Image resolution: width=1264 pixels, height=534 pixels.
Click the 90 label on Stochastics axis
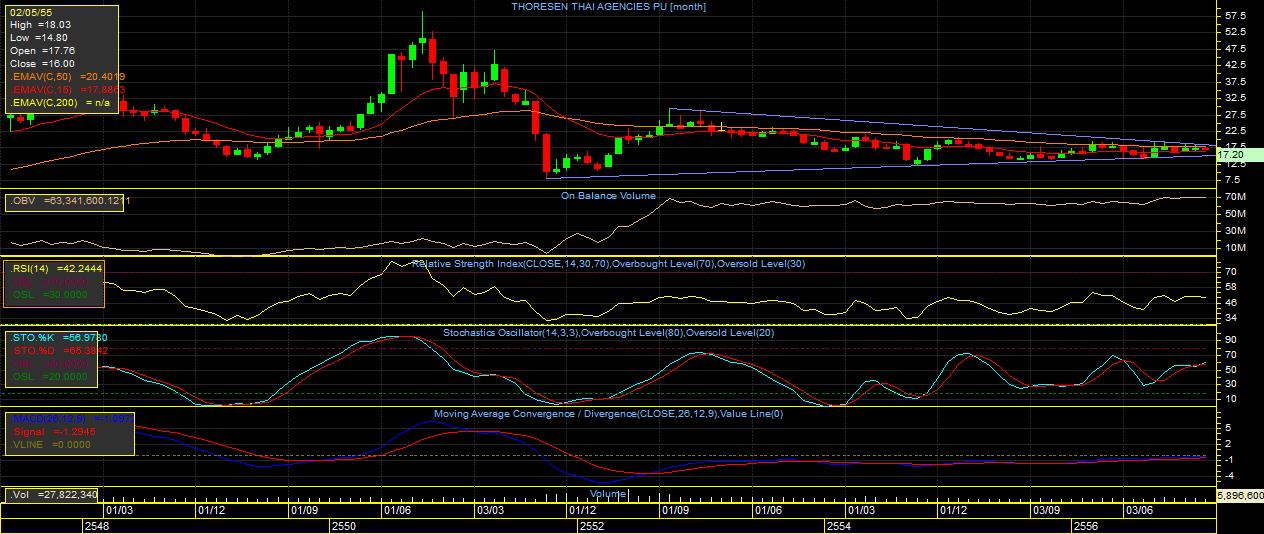[1229, 340]
